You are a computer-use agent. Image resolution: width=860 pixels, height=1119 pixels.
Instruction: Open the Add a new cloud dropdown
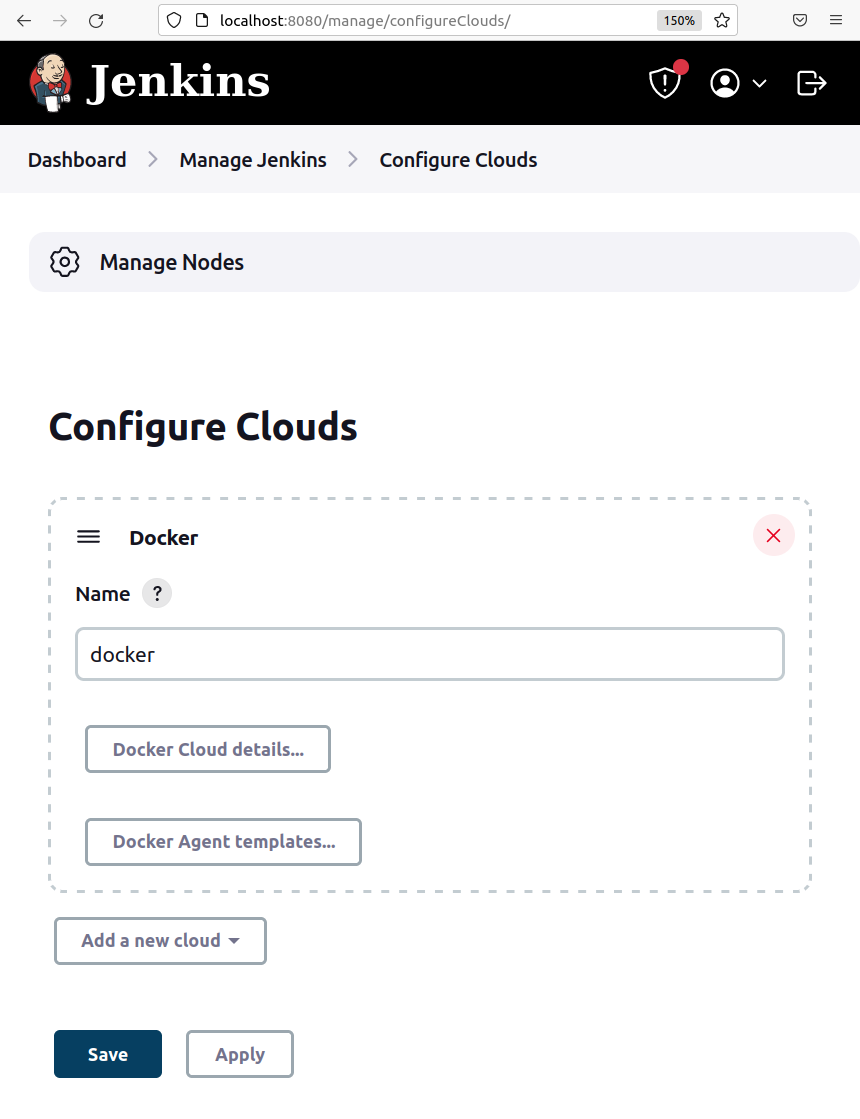coord(161,941)
